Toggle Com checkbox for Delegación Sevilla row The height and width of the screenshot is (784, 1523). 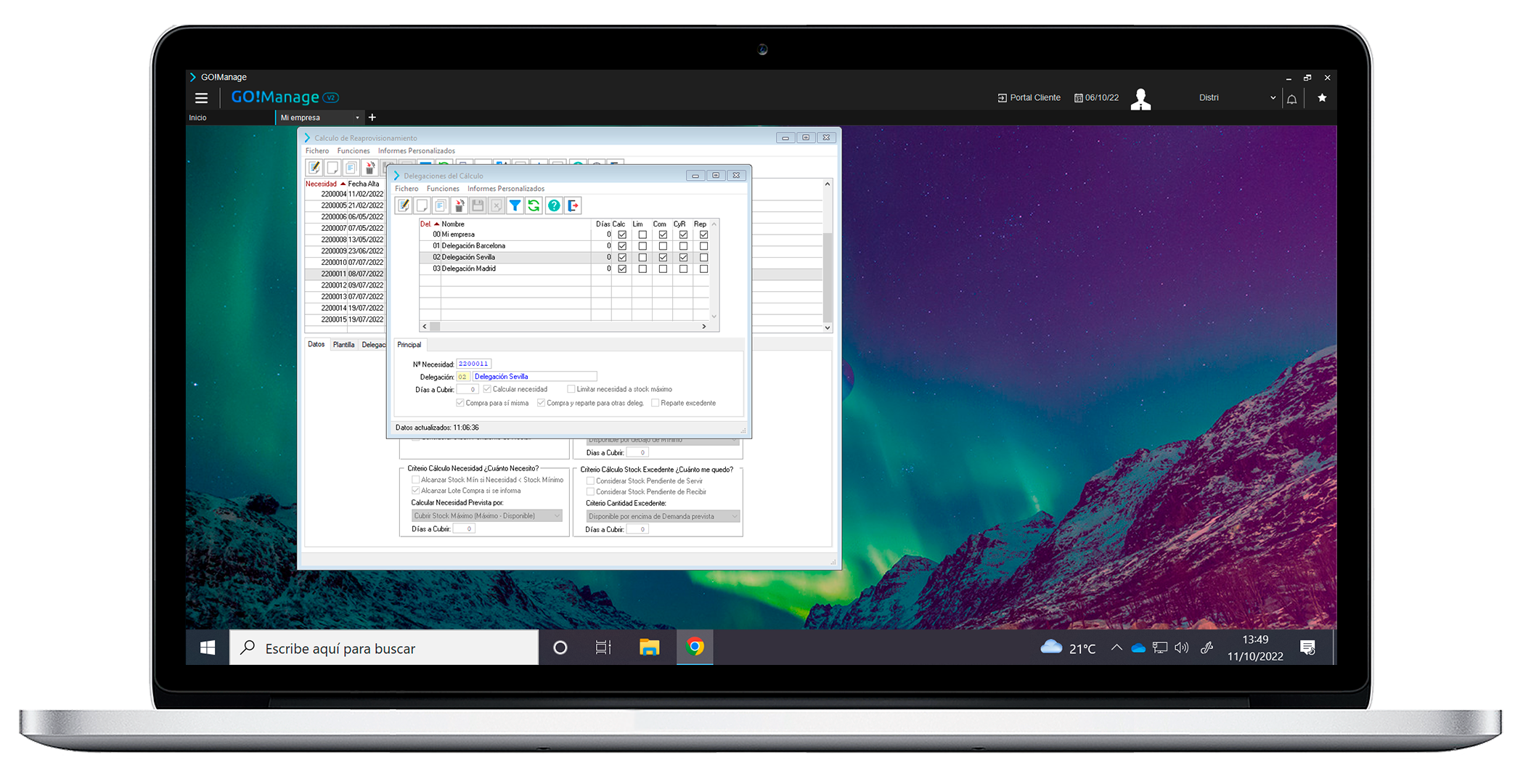click(663, 258)
